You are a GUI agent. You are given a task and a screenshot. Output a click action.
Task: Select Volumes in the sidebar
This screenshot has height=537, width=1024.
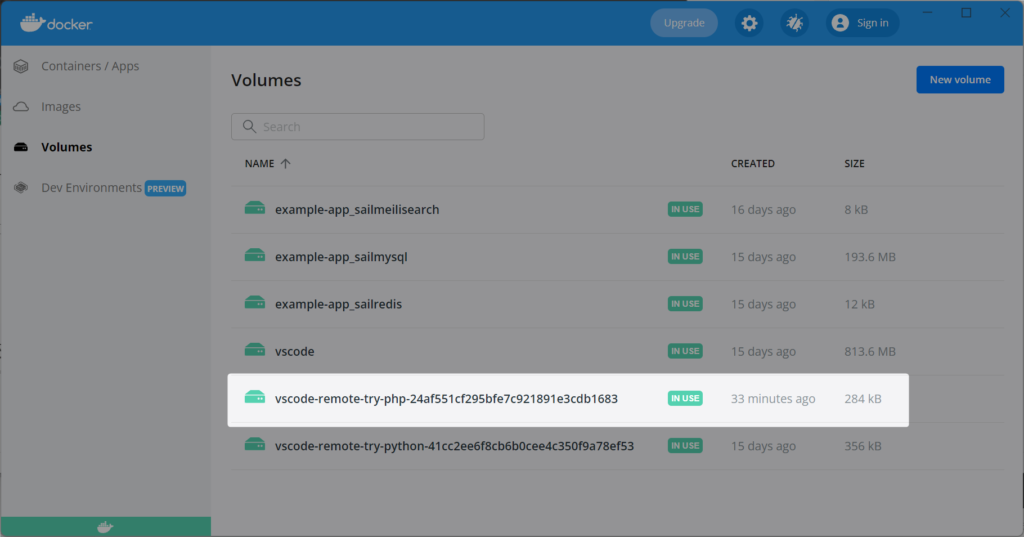tap(67, 147)
